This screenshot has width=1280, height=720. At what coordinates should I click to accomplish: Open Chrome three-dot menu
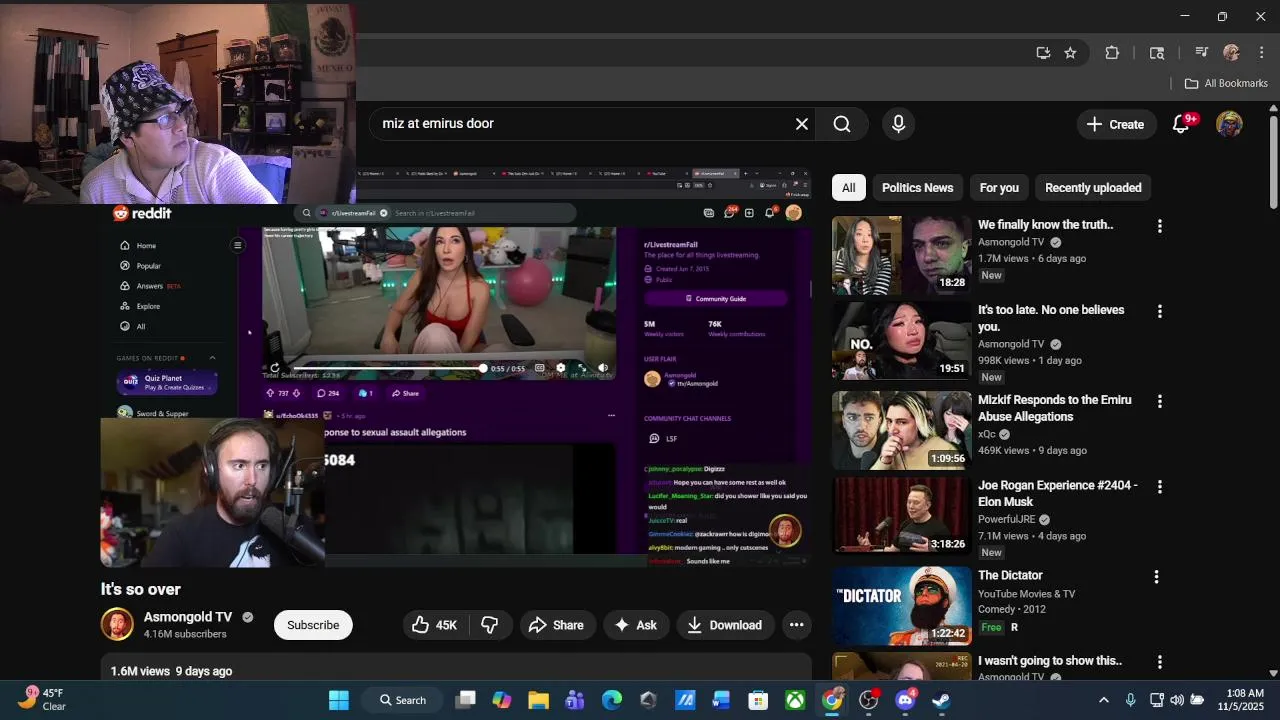click(1260, 53)
